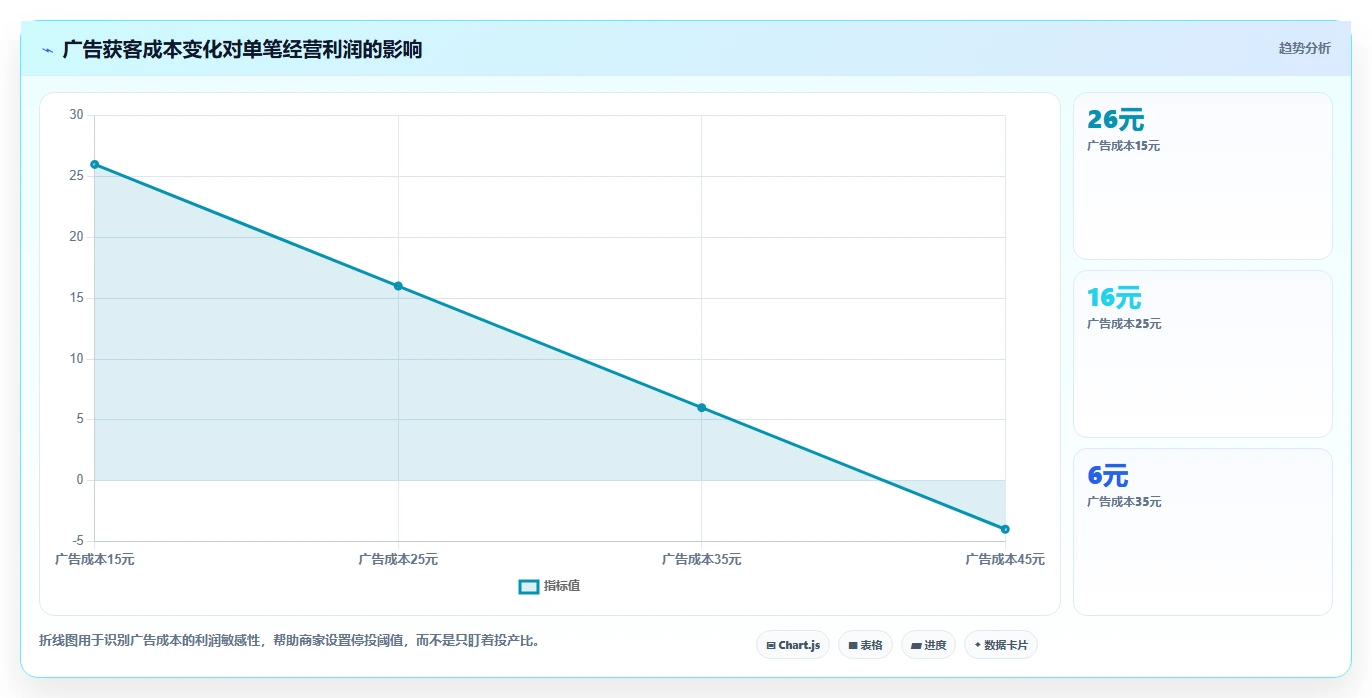Click the data point at 广告成本35元
This screenshot has width=1372, height=698.
pyautogui.click(x=701, y=407)
